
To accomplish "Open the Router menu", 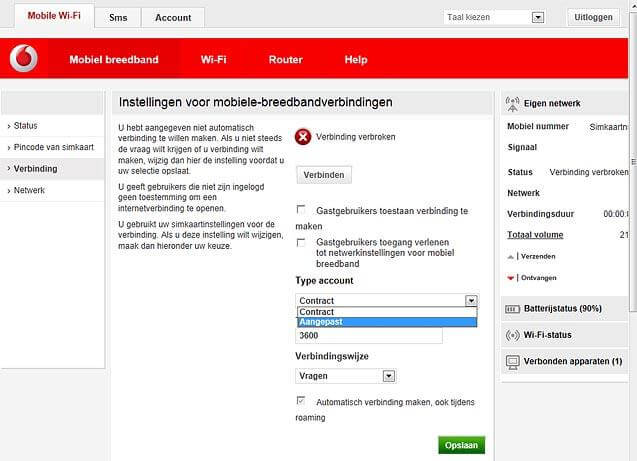I will 286,60.
